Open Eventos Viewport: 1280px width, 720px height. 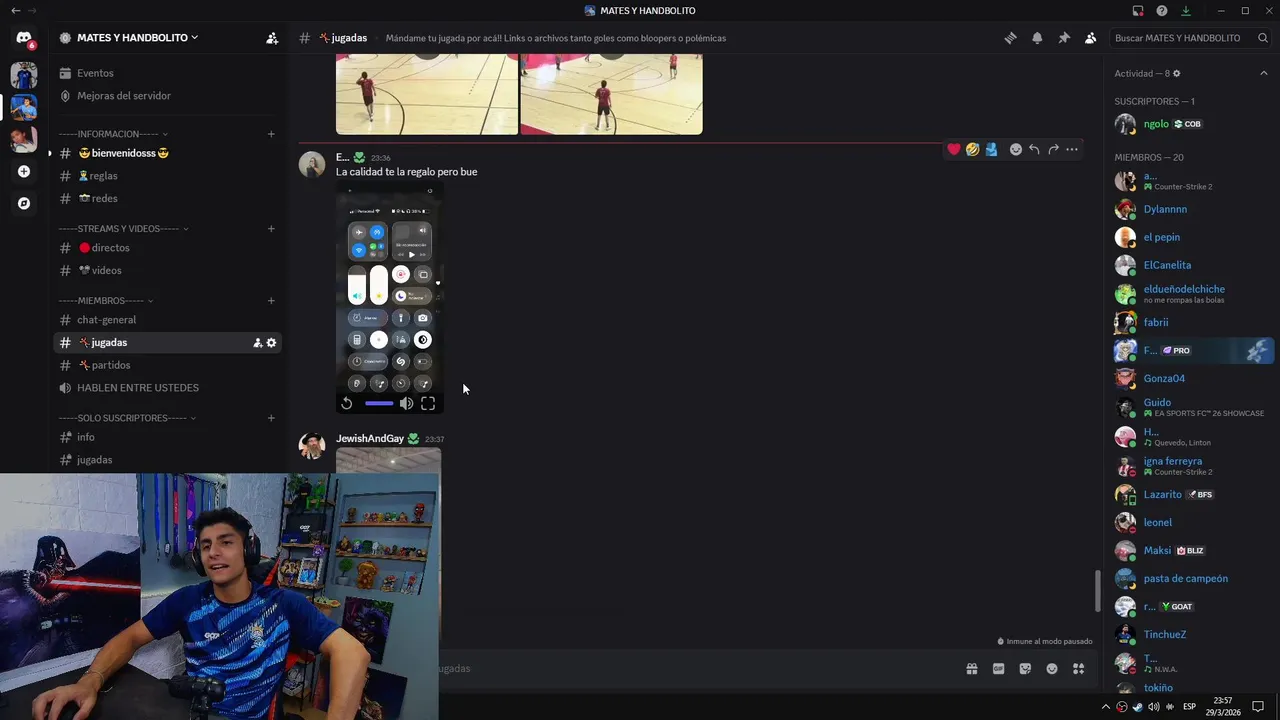(x=167, y=73)
